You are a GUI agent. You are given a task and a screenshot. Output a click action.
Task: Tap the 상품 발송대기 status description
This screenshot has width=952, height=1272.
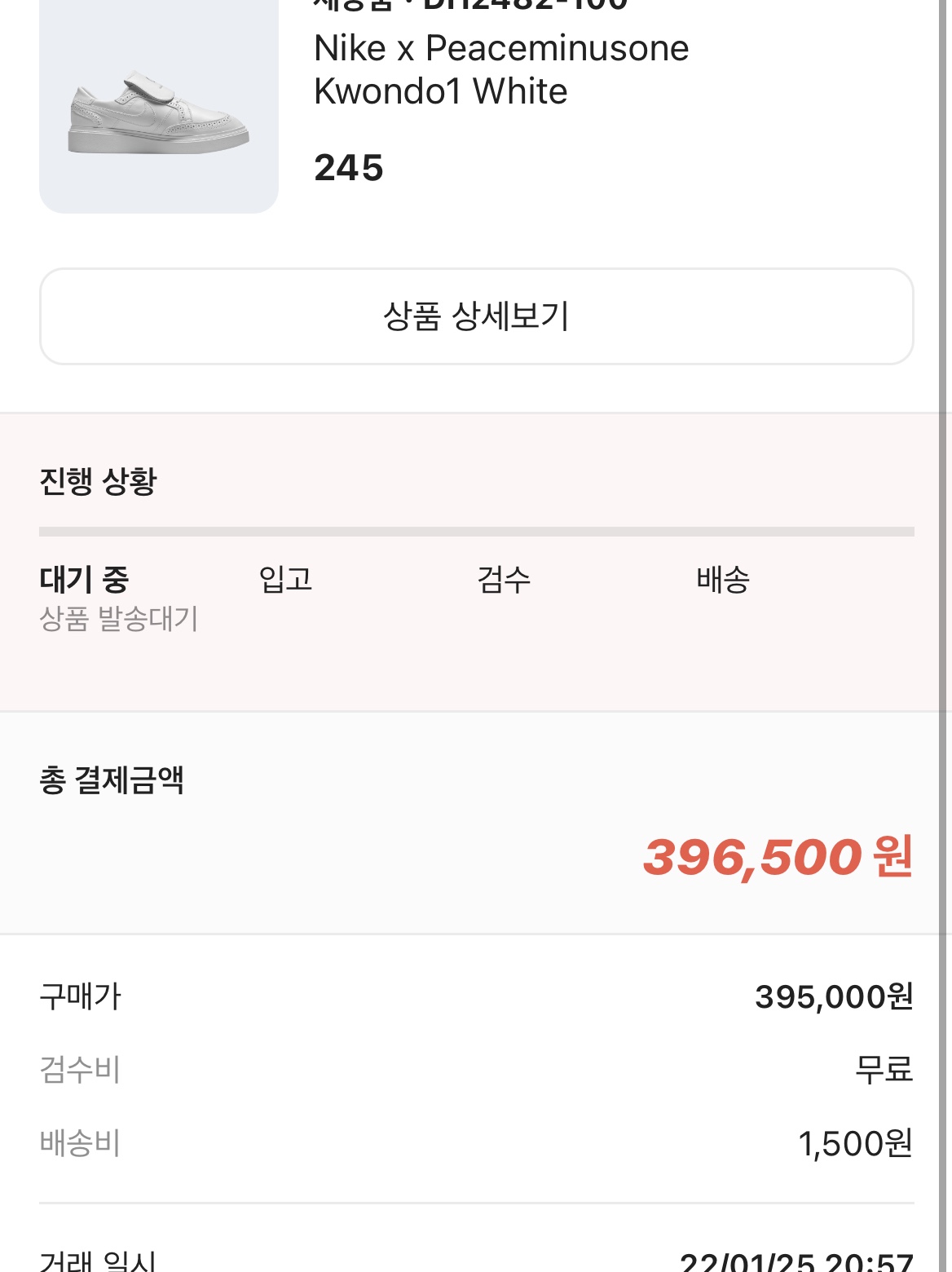click(x=119, y=619)
